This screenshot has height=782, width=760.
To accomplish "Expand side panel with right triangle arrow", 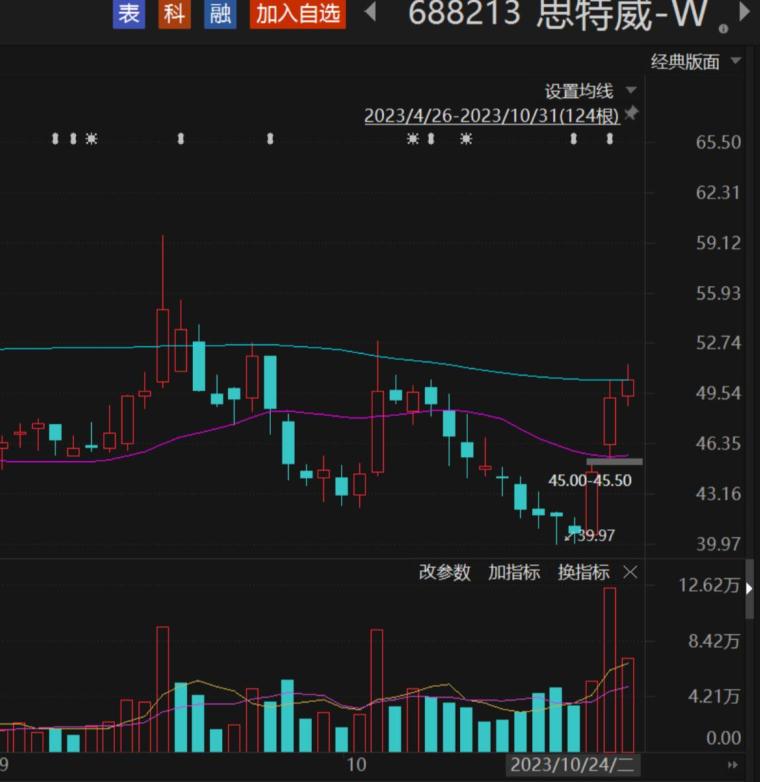I will tap(749, 588).
